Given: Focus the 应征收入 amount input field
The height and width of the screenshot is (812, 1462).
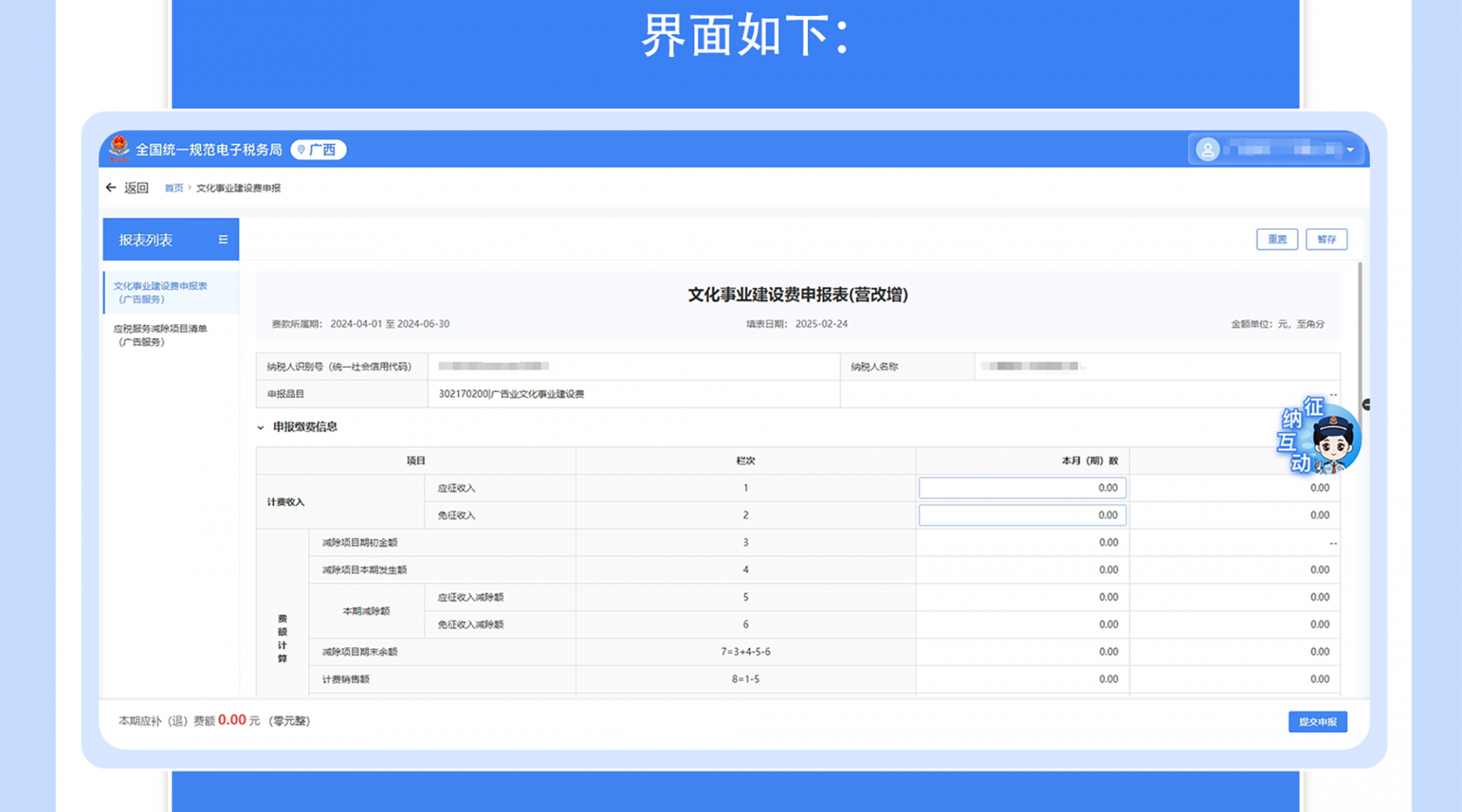Looking at the screenshot, I should [x=1022, y=488].
